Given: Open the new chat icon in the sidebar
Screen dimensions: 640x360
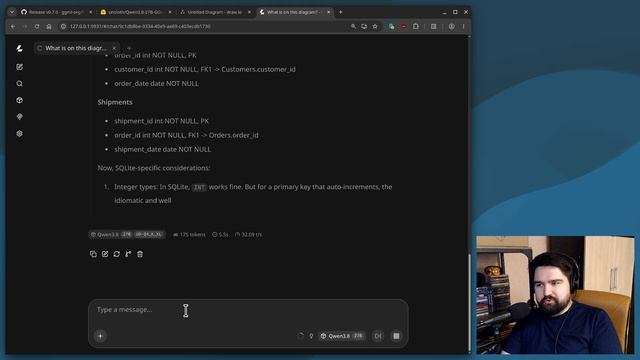Looking at the screenshot, I should click(x=19, y=67).
